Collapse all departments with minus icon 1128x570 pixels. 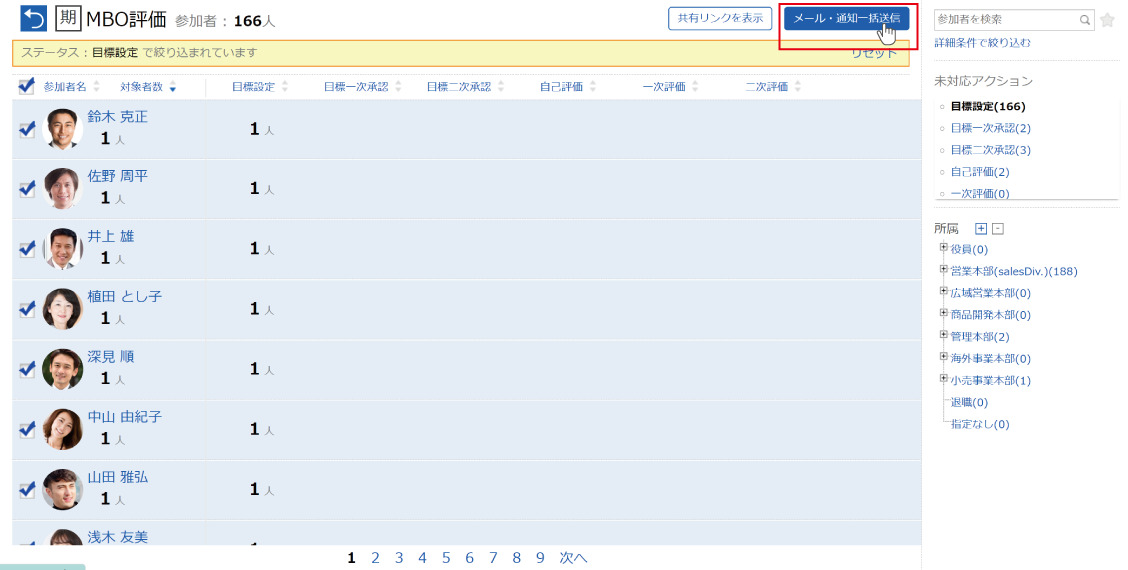[998, 229]
